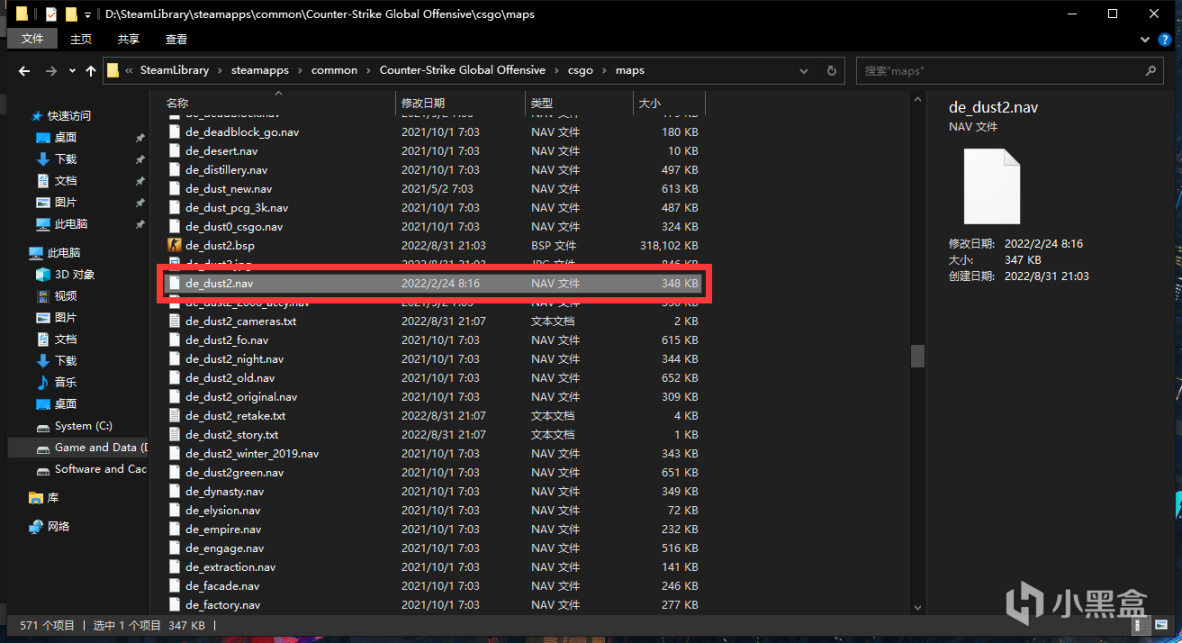
Task: Go forward with the forward arrow
Action: [51, 71]
